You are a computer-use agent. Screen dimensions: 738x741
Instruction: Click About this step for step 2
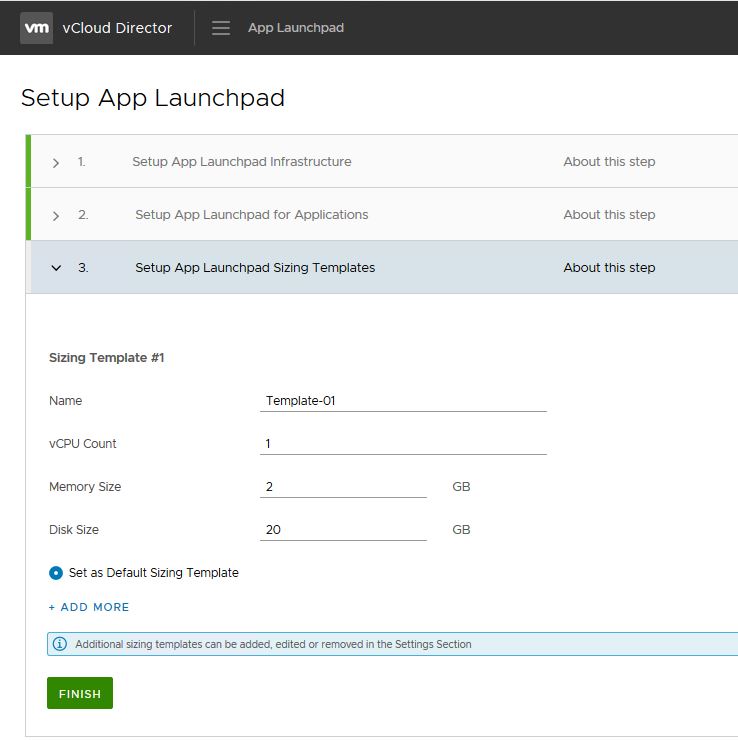(609, 215)
